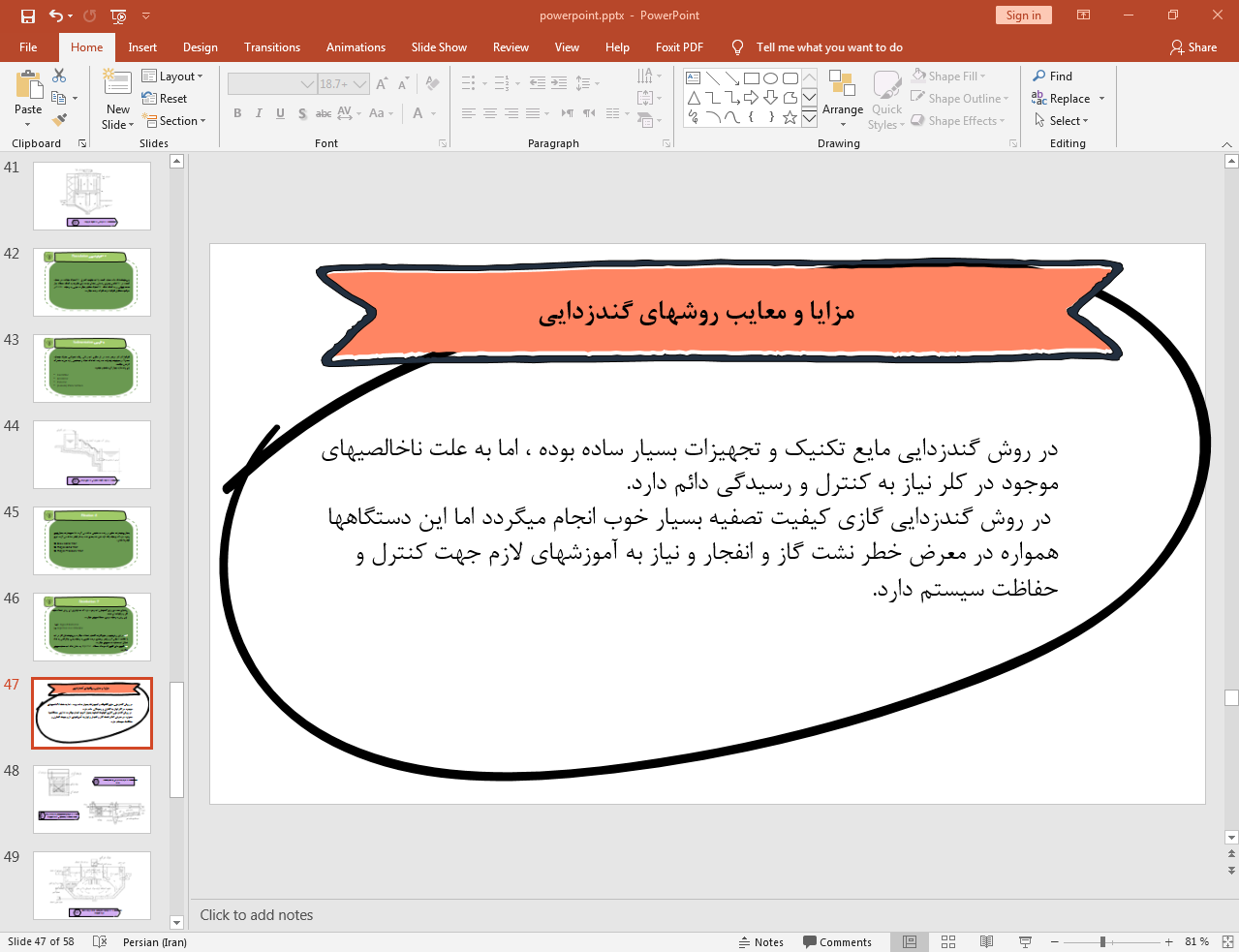This screenshot has width=1239, height=952.
Task: Click the spell check status icon
Action: (99, 941)
